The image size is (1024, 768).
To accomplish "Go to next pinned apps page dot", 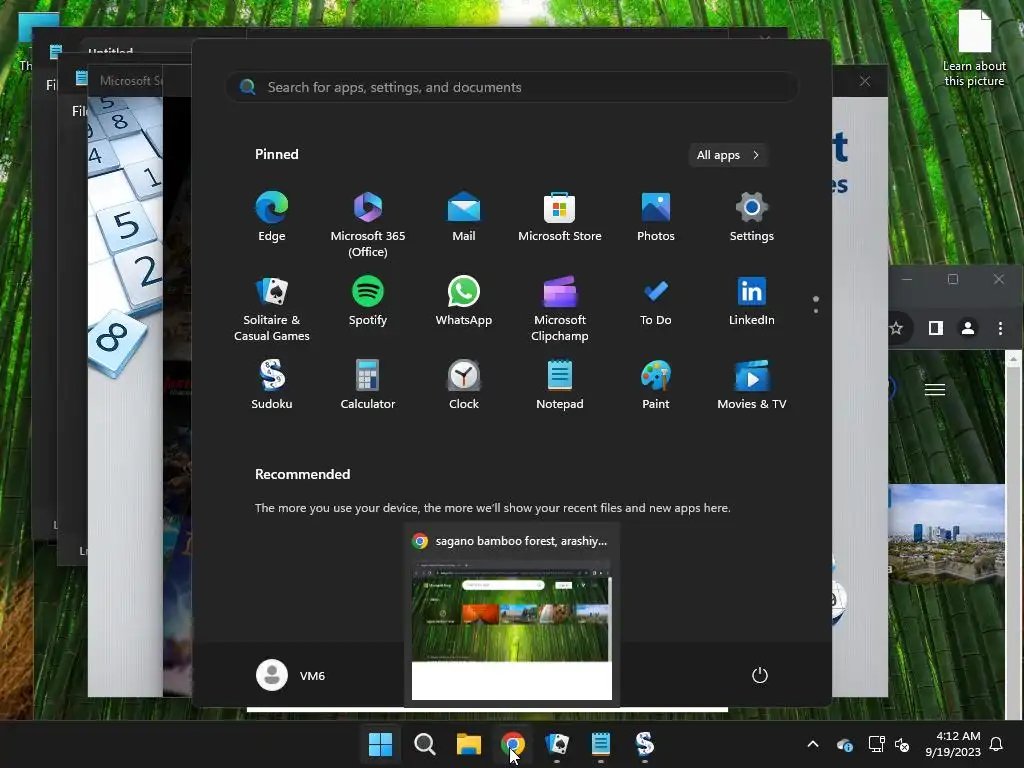I will [816, 311].
